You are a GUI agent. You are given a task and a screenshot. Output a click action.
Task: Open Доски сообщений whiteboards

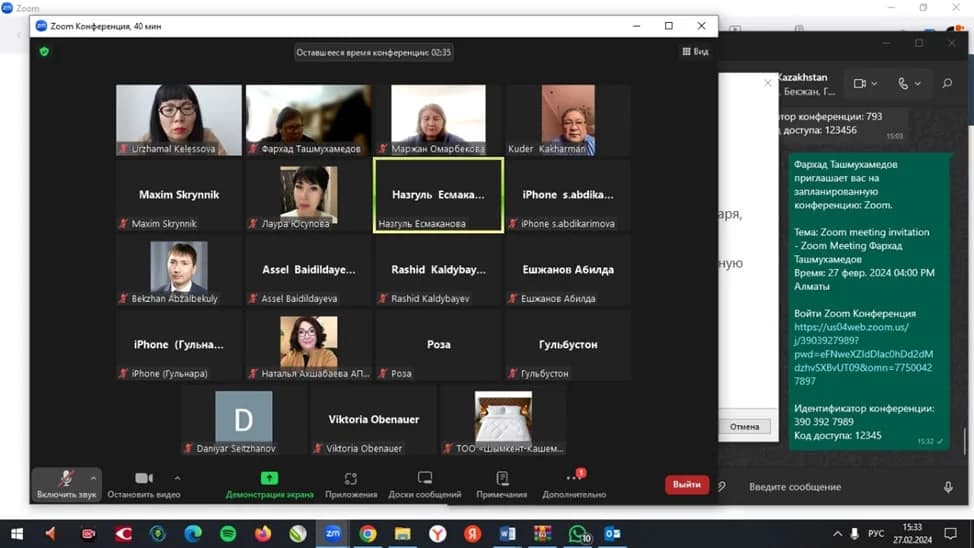point(425,485)
